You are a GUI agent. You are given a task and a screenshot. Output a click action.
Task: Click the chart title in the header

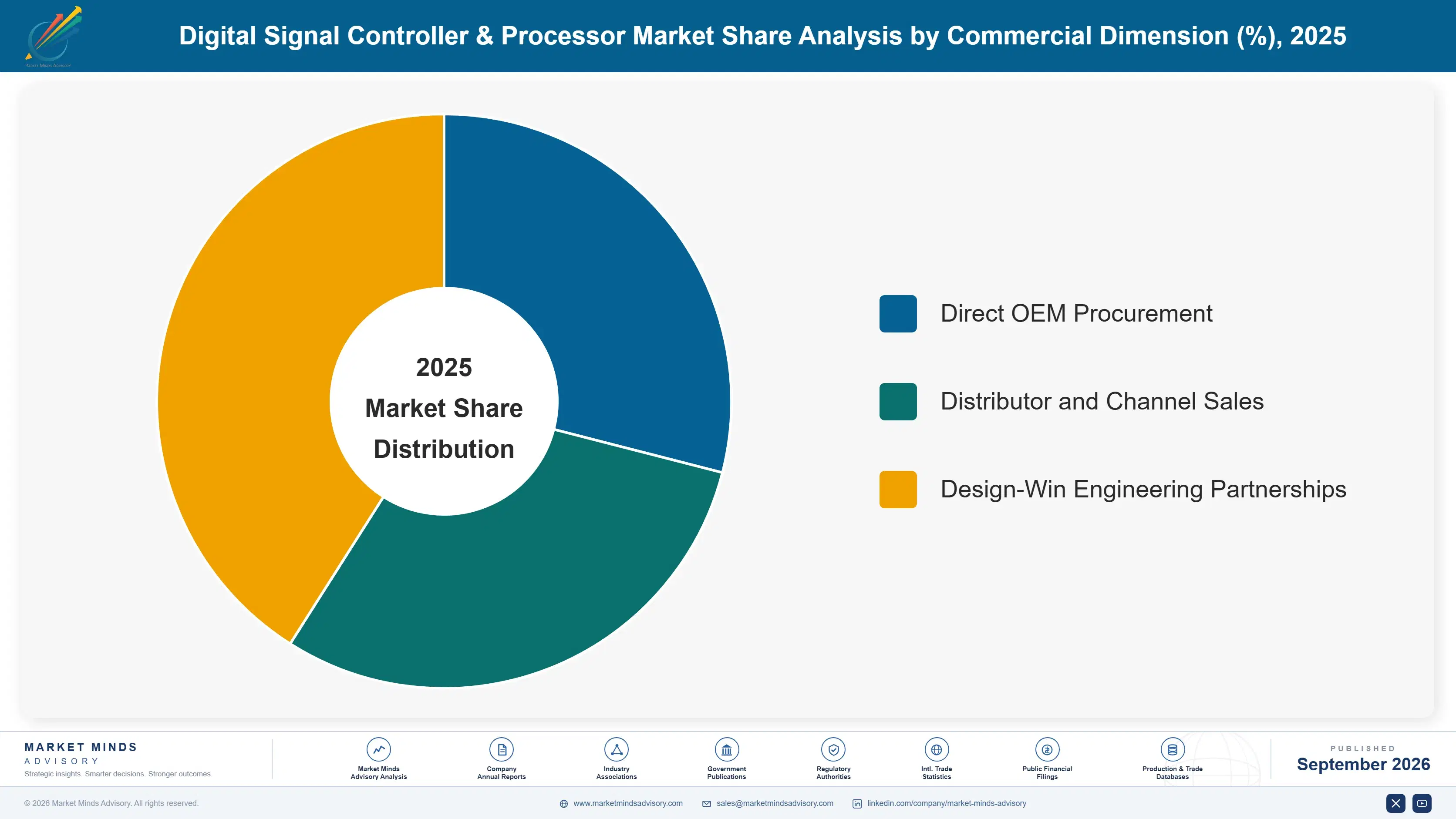coord(762,36)
